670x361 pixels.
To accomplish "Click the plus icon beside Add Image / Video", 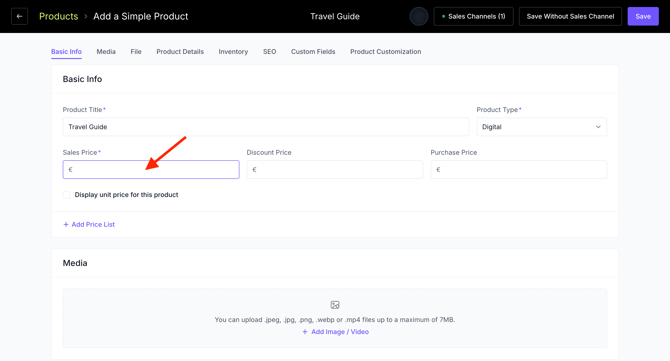I will pyautogui.click(x=305, y=332).
